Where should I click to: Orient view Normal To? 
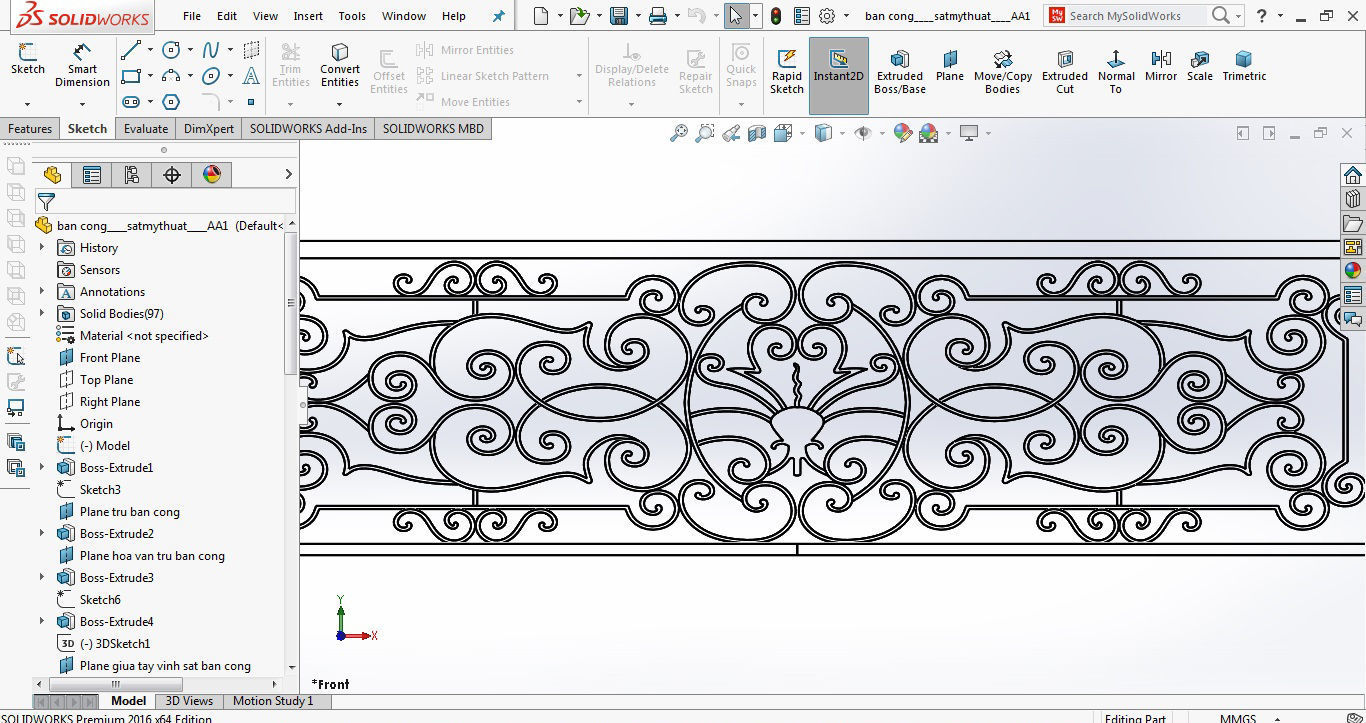pyautogui.click(x=1116, y=70)
